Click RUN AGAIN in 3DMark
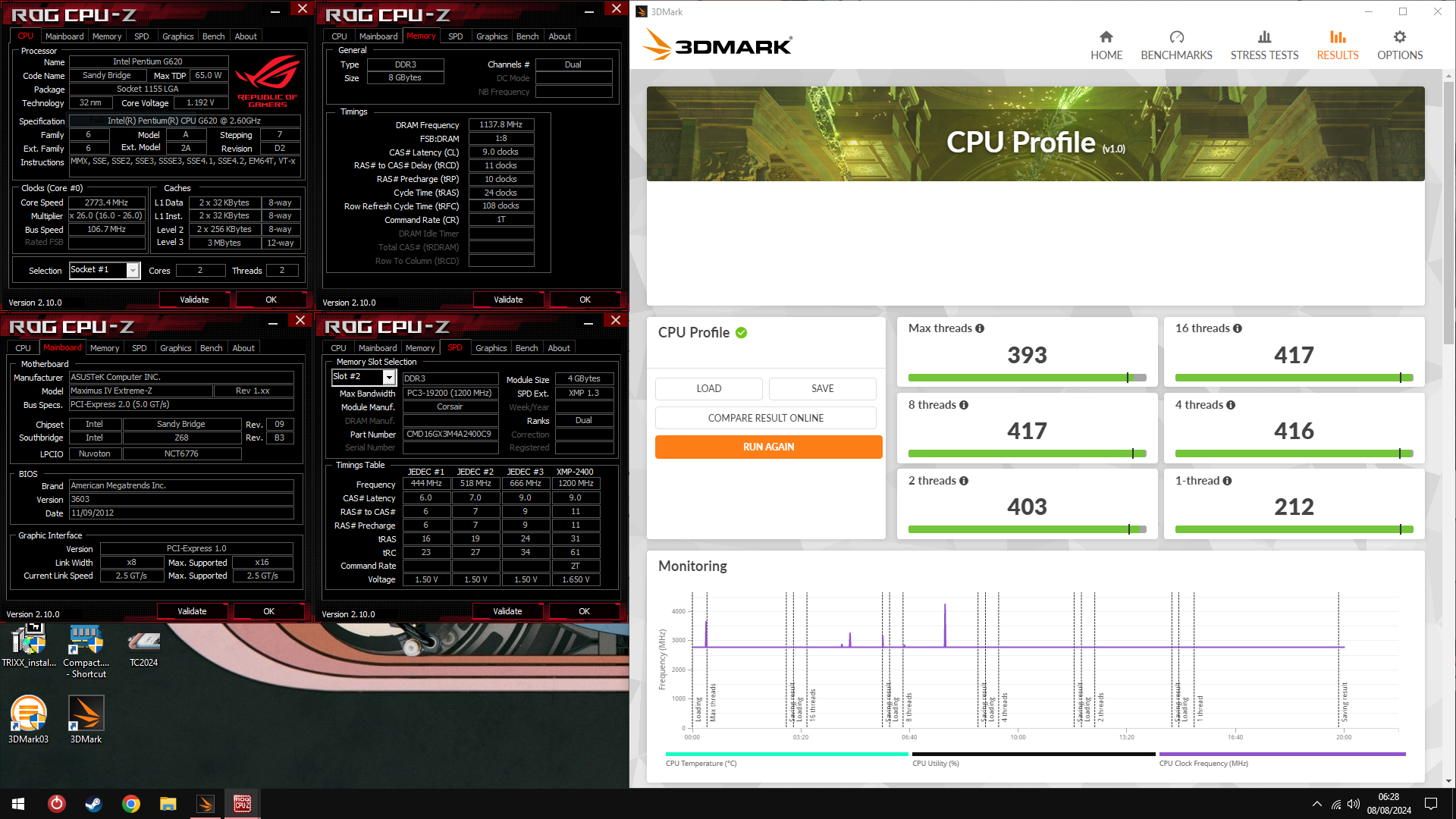Viewport: 1456px width, 819px height. (x=768, y=447)
